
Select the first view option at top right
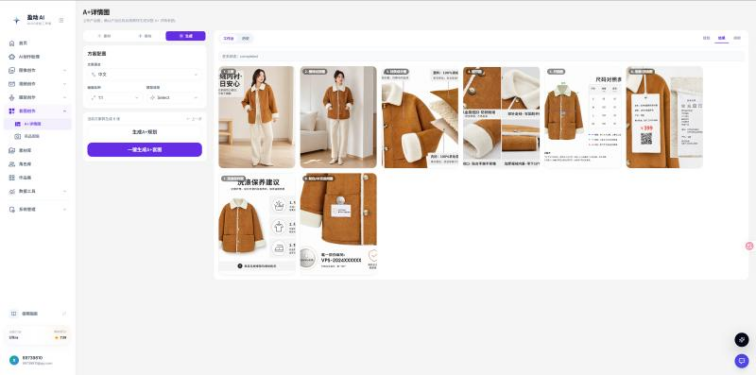[706, 38]
